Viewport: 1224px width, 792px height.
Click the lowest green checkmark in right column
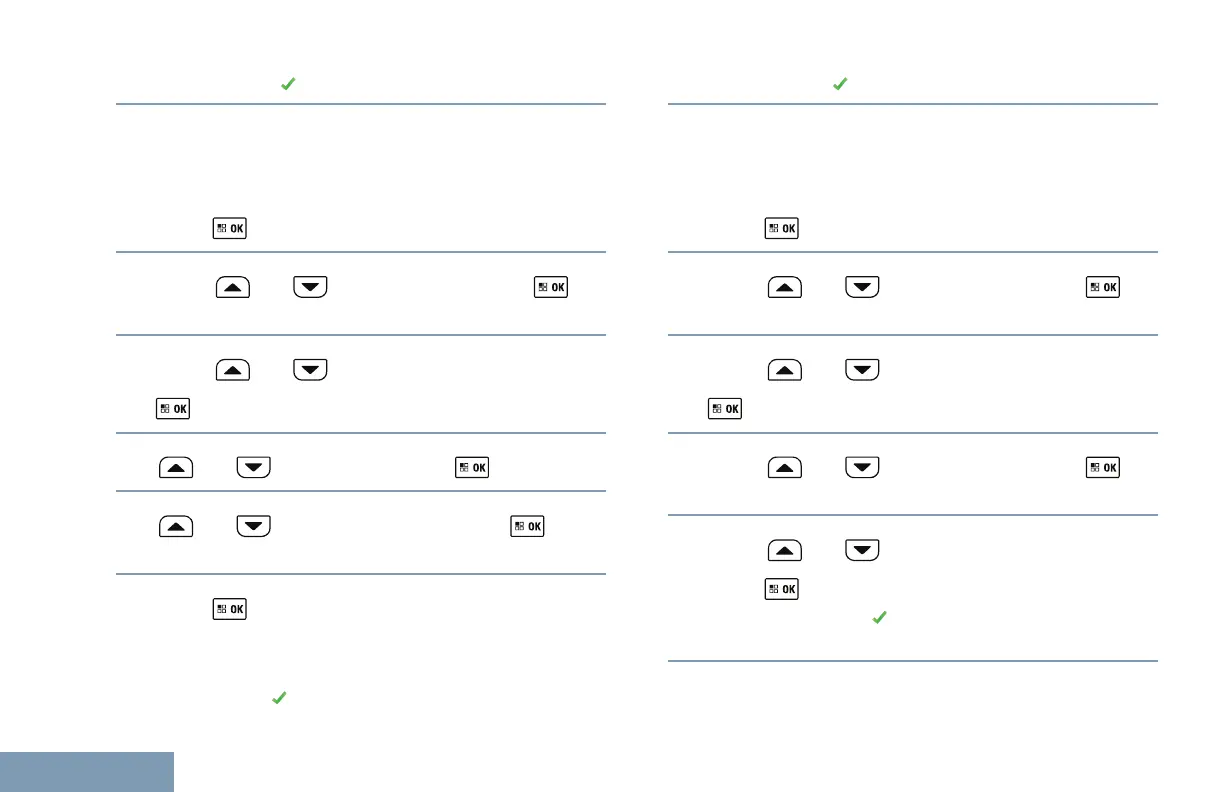click(x=879, y=619)
